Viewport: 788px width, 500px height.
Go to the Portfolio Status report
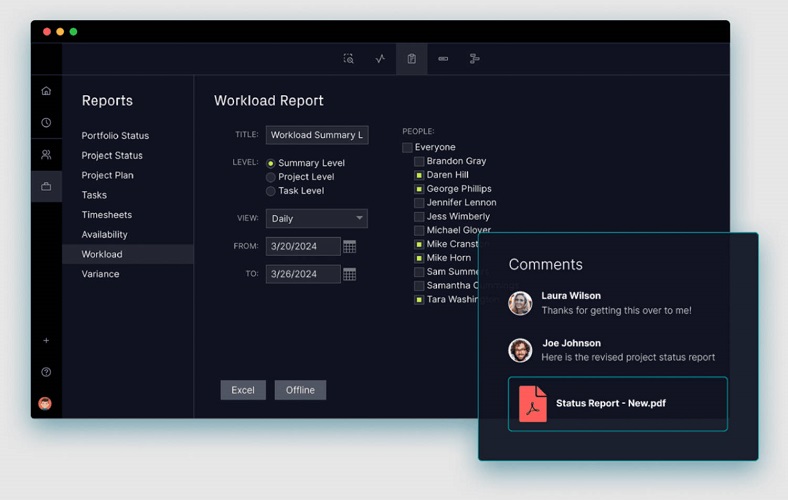tap(115, 136)
